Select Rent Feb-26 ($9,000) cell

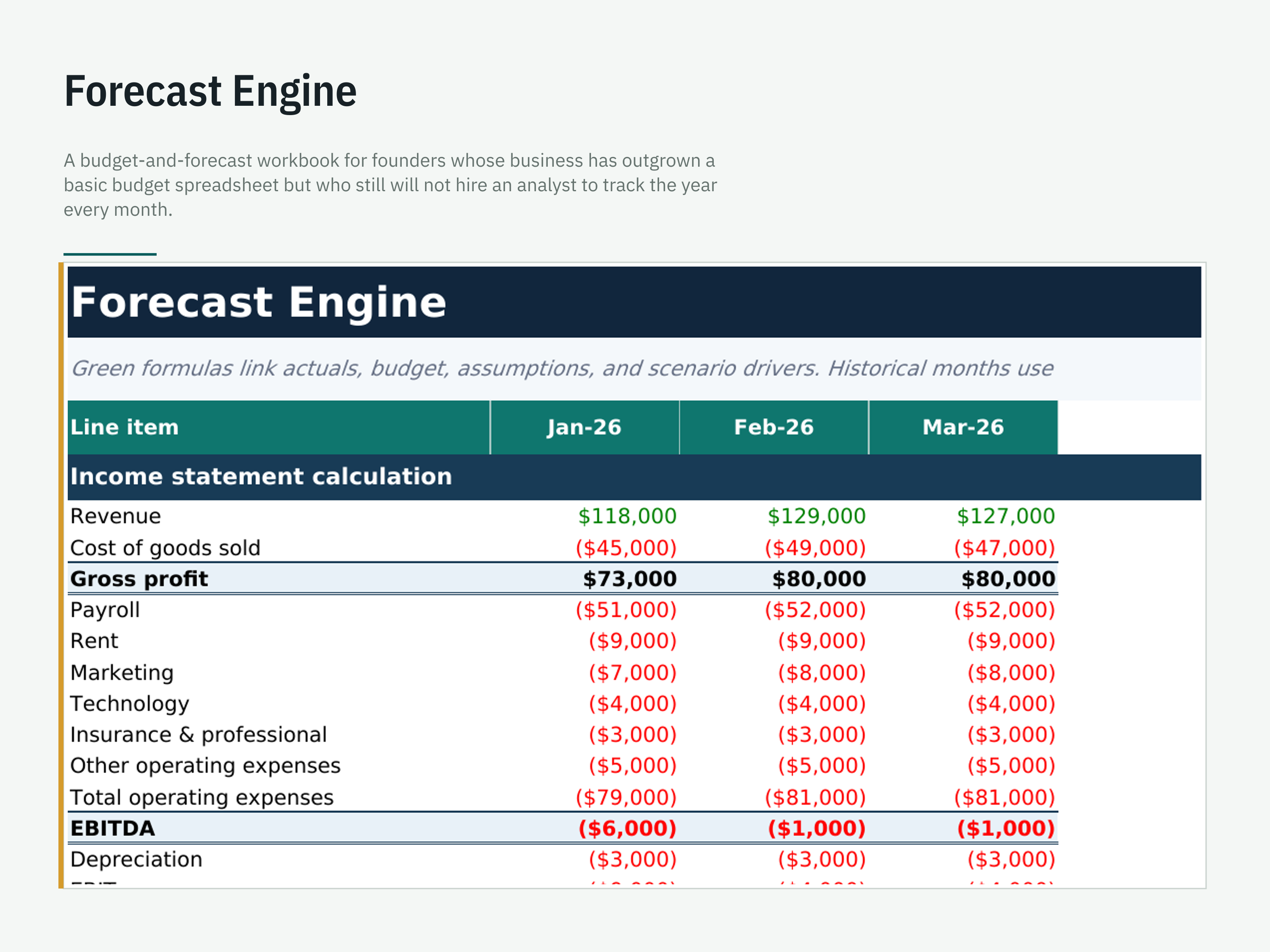pos(822,641)
